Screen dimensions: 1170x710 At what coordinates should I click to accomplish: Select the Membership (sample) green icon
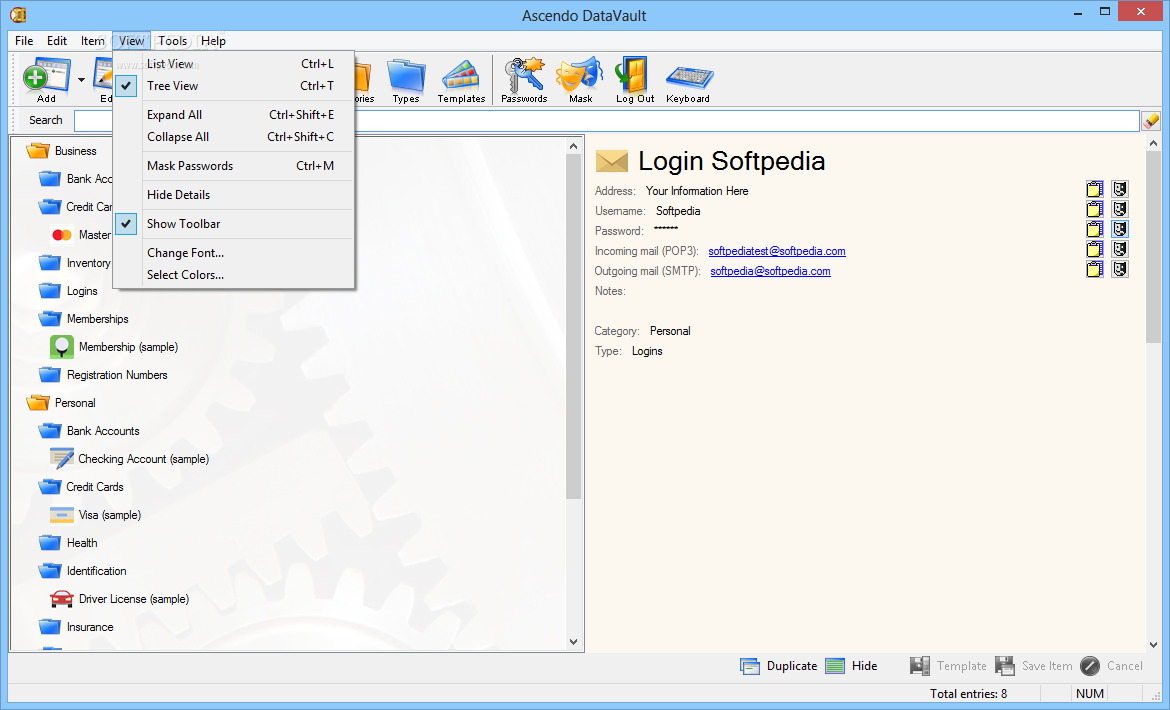click(x=62, y=348)
